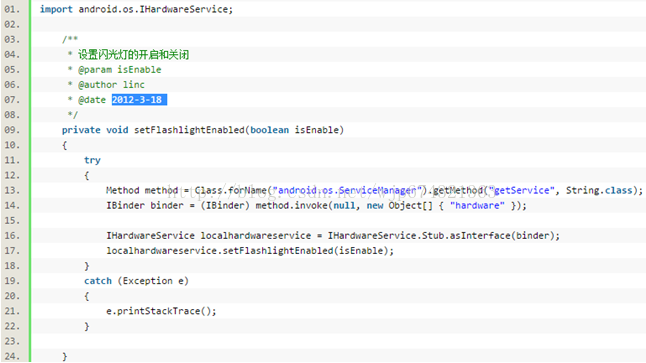Click the try keyword
This screenshot has width=646, height=363.
click(92, 160)
